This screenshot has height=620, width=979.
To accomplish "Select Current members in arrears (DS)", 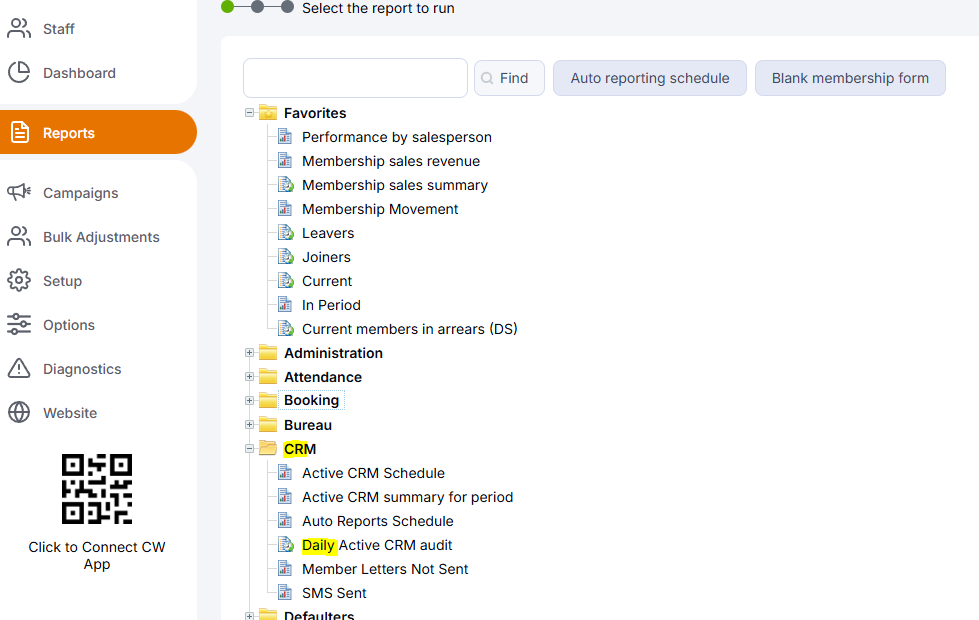I will coord(410,329).
